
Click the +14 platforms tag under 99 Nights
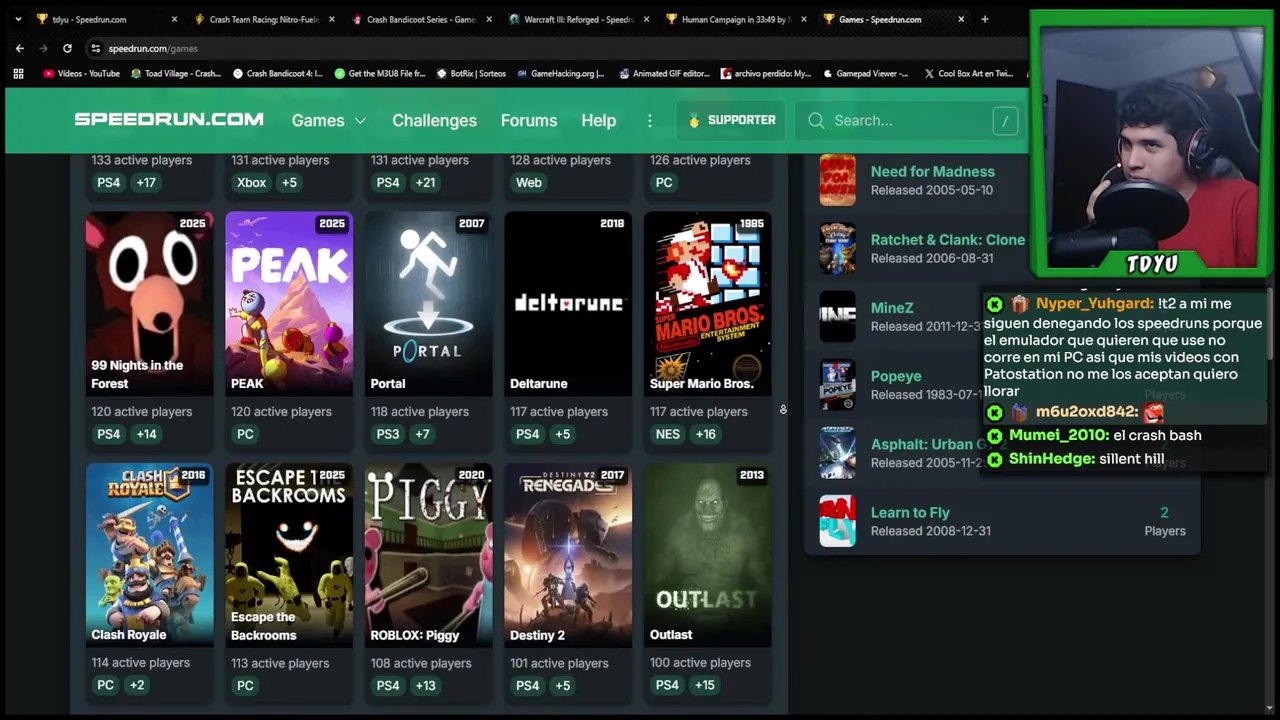pos(146,434)
